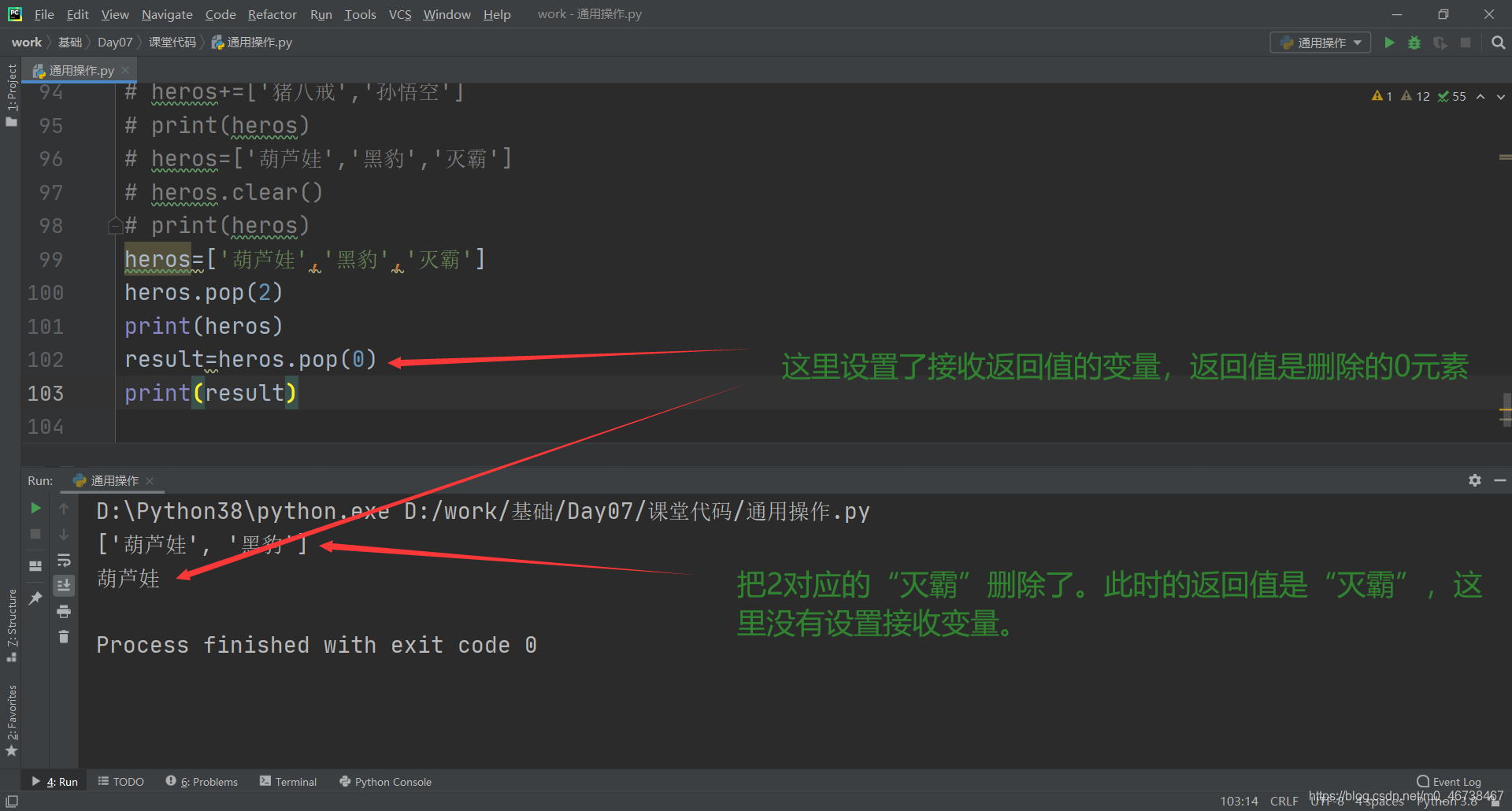
Task: Open the 2: Favorites tool window
Action: coord(11,720)
